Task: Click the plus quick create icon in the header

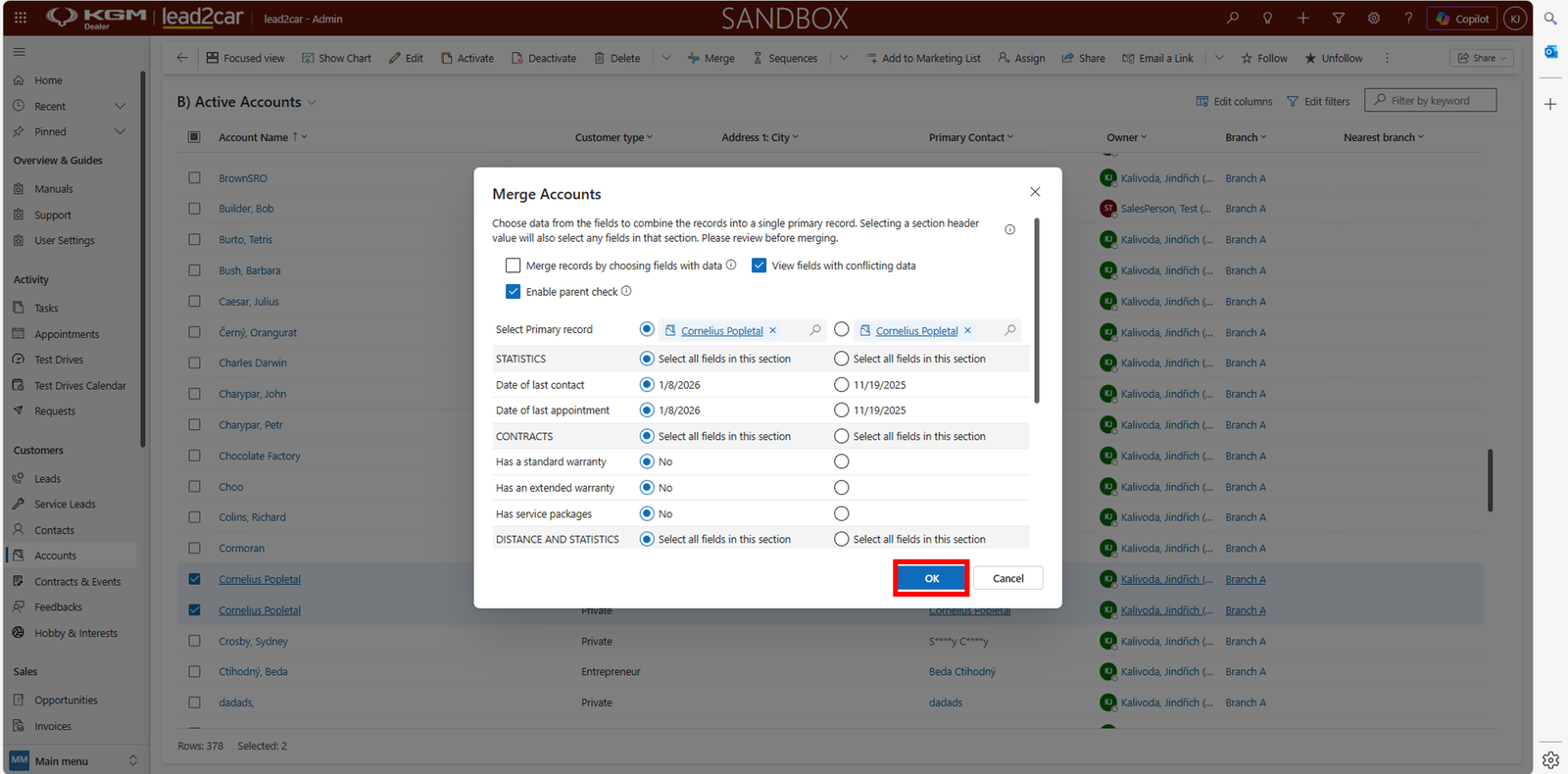Action: pos(1302,18)
